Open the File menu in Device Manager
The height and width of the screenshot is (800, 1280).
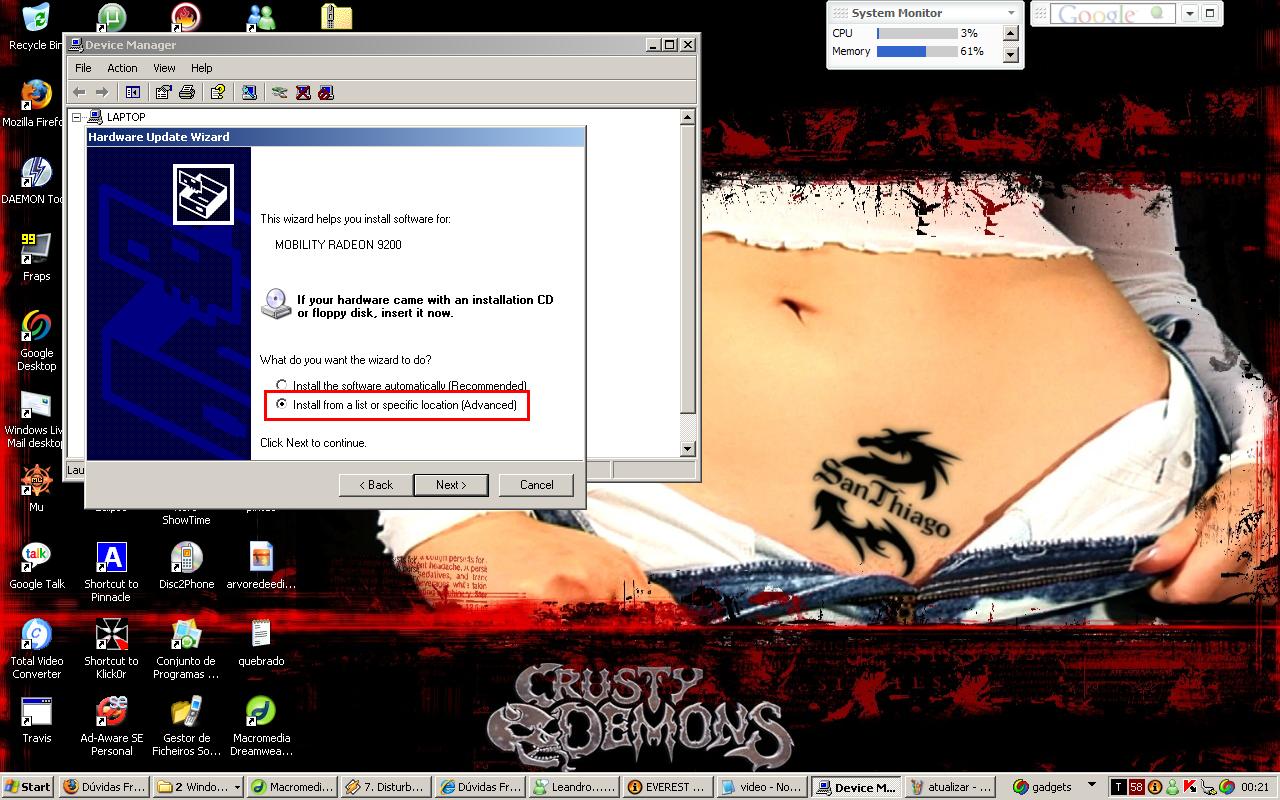[83, 68]
